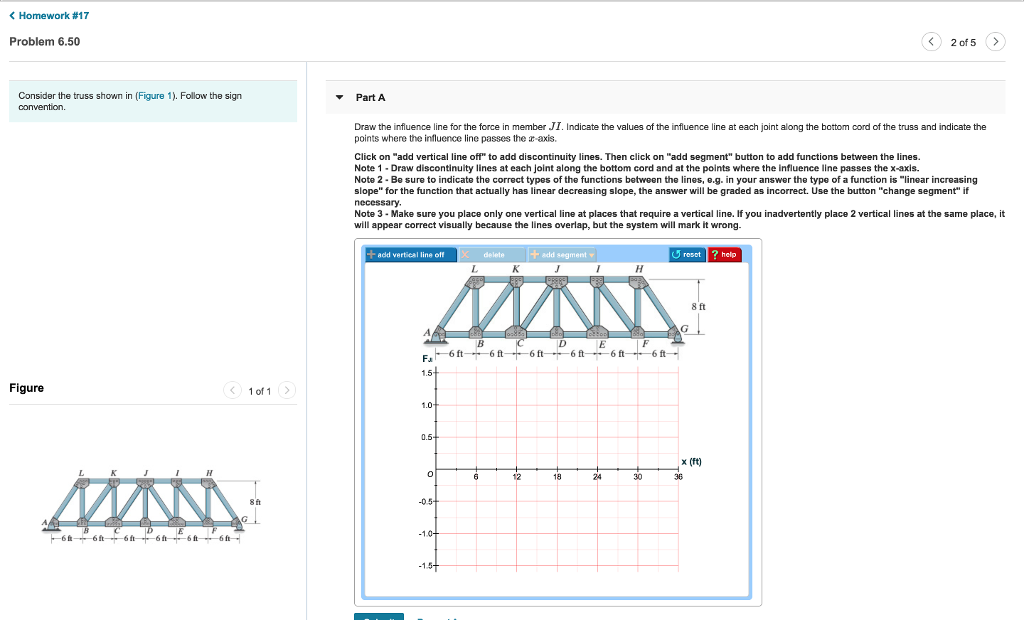Click the plus icon on add segment

click(535, 254)
